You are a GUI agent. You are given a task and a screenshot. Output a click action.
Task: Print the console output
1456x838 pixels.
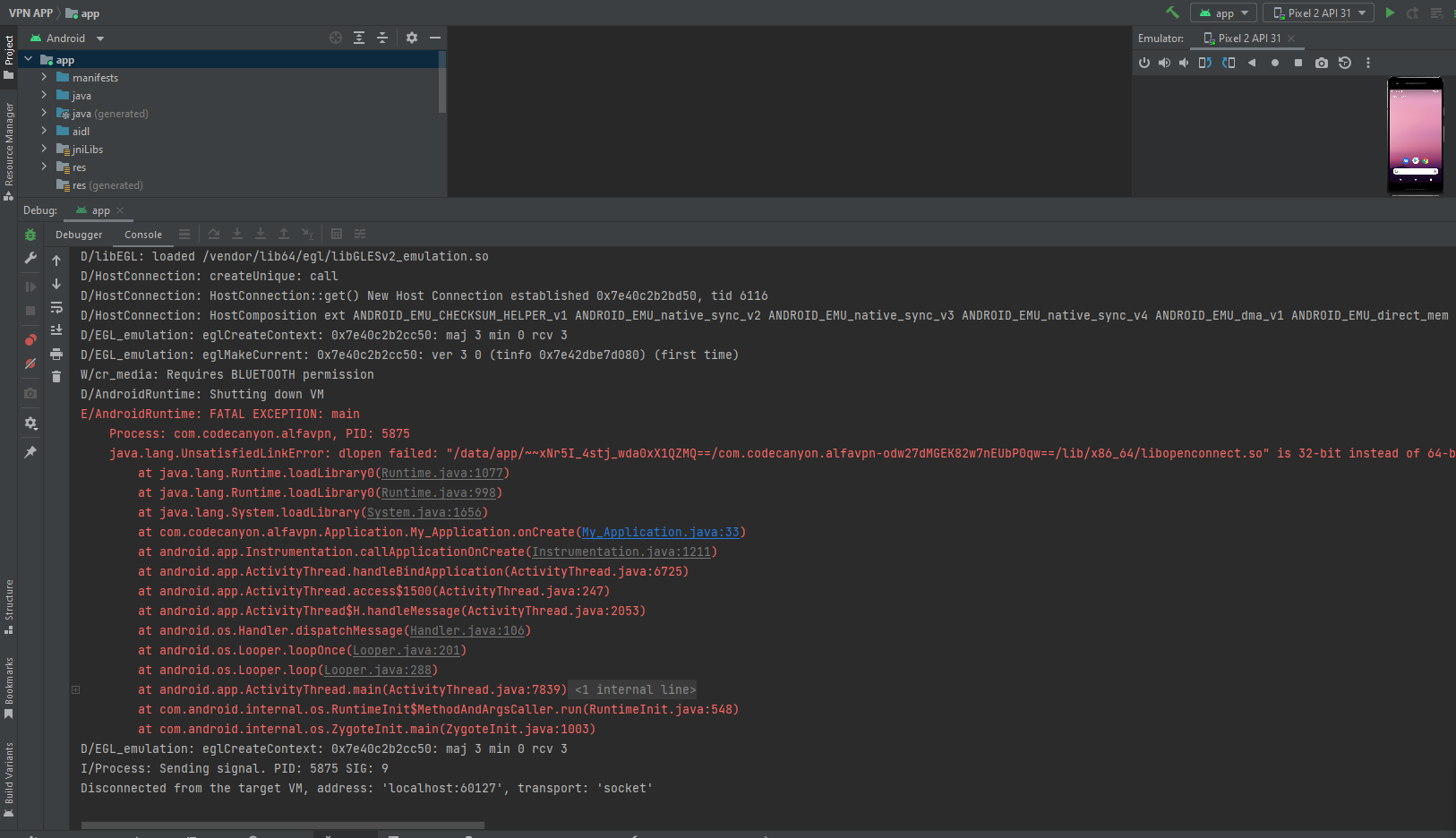56,354
